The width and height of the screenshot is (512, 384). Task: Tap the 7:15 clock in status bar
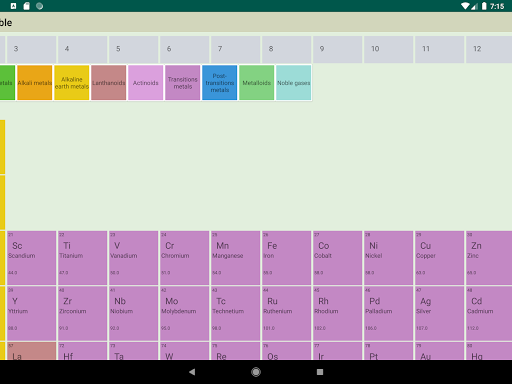[497, 6]
